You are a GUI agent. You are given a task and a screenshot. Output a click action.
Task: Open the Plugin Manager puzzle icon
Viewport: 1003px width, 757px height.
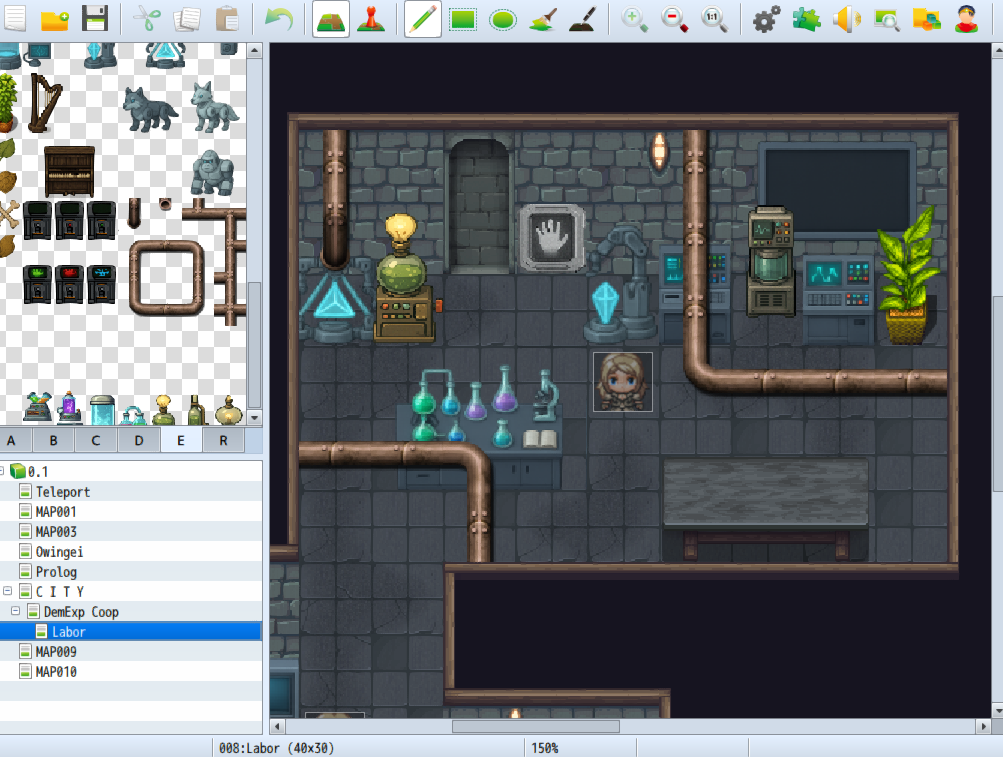[x=806, y=19]
